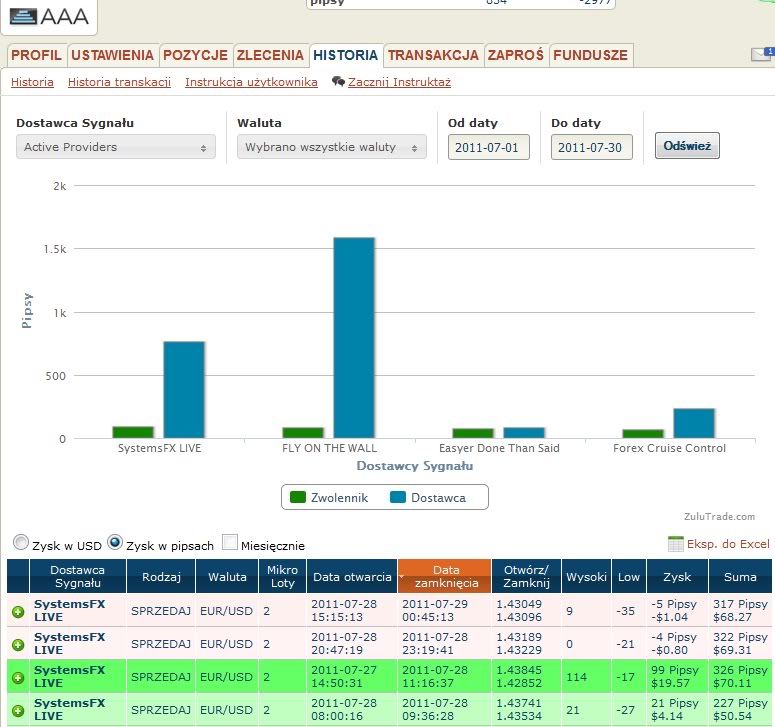Click the blue SystemsFX LIVE bar
775x727 pixels.
point(184,390)
